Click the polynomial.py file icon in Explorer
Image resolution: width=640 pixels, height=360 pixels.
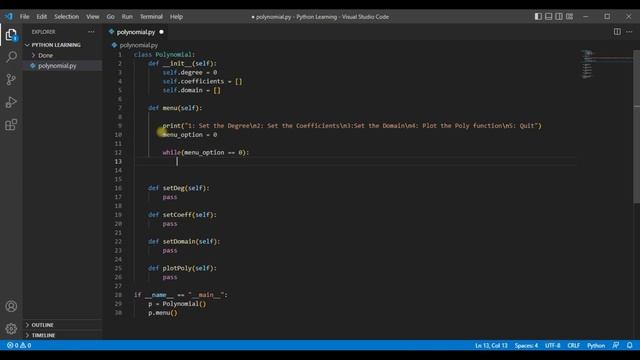pos(33,66)
